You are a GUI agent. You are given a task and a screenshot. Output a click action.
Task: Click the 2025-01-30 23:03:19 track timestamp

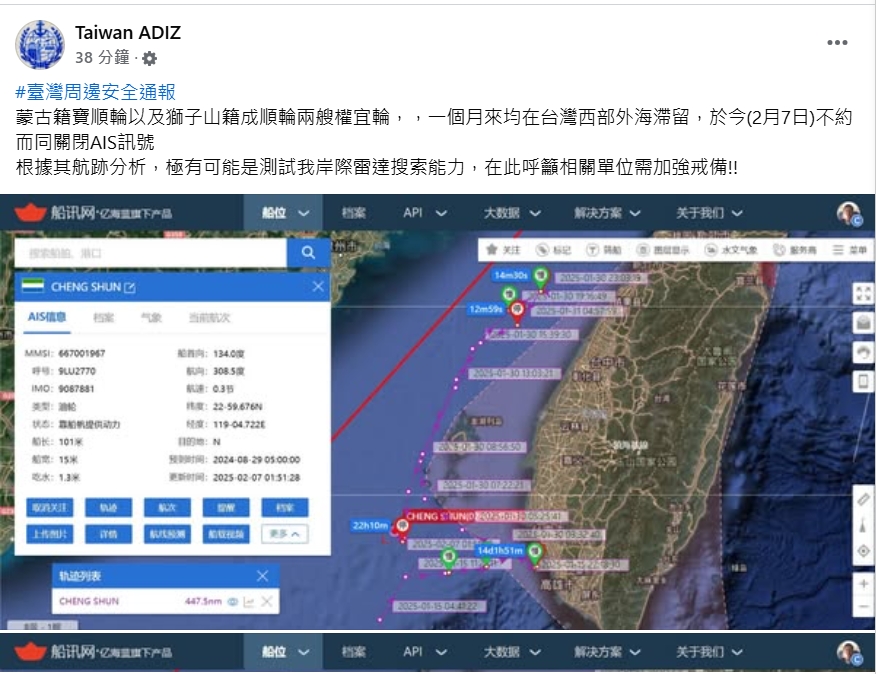601,278
